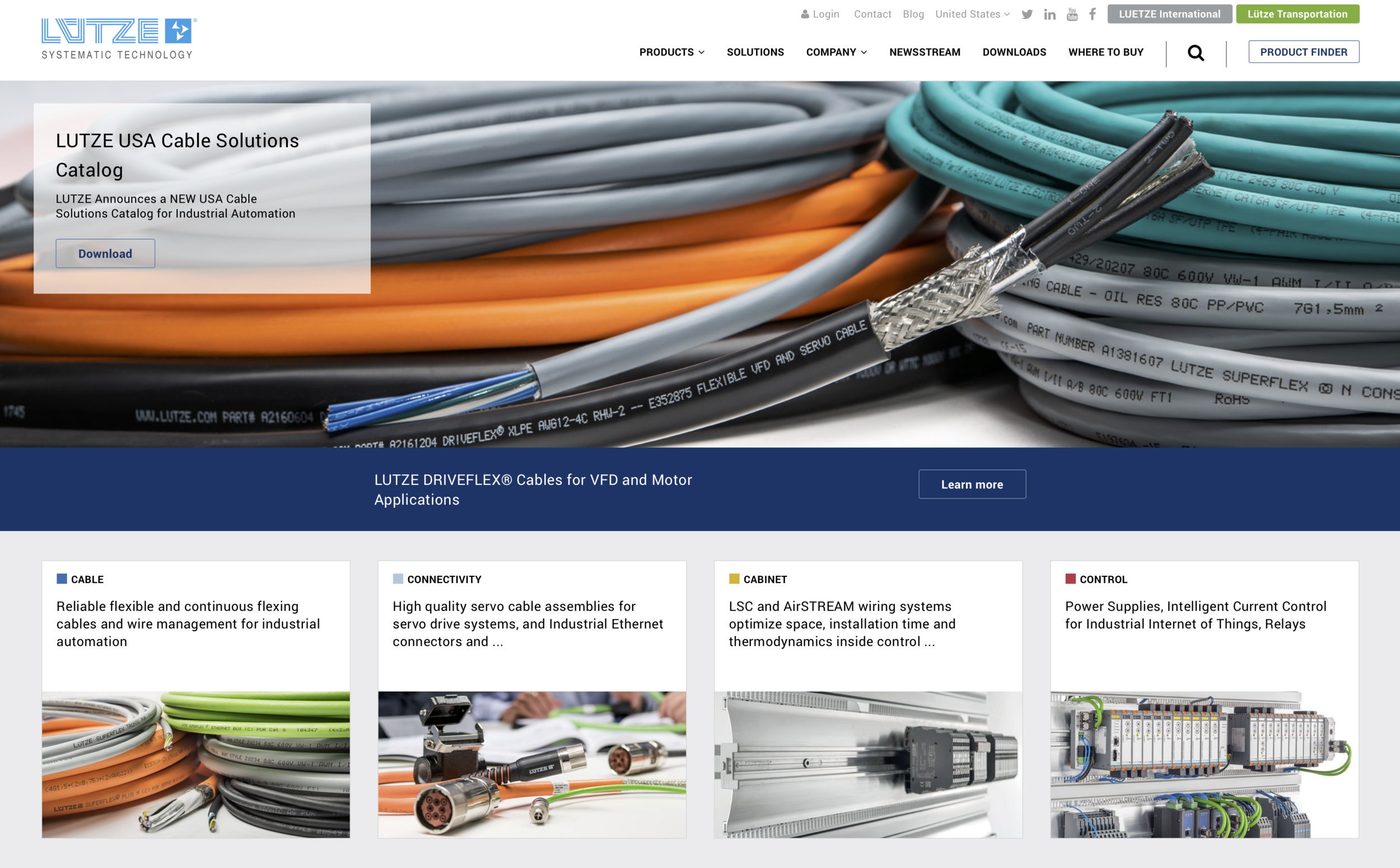Open the SOLUTIONS menu item

[755, 52]
